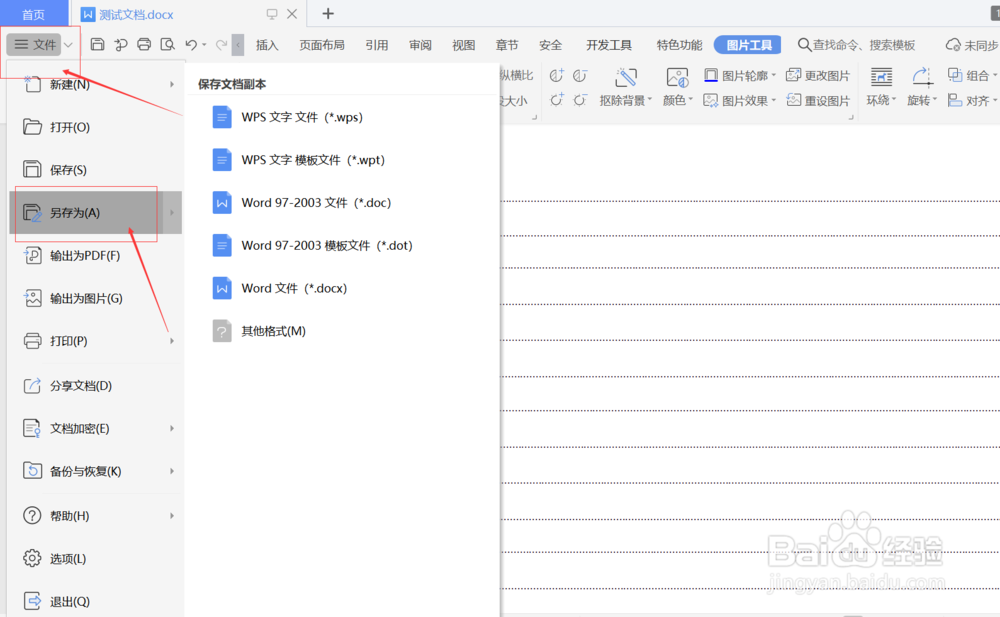Click the 查找命令、搜索模板 search field
This screenshot has width=1000, height=617.
coord(857,45)
